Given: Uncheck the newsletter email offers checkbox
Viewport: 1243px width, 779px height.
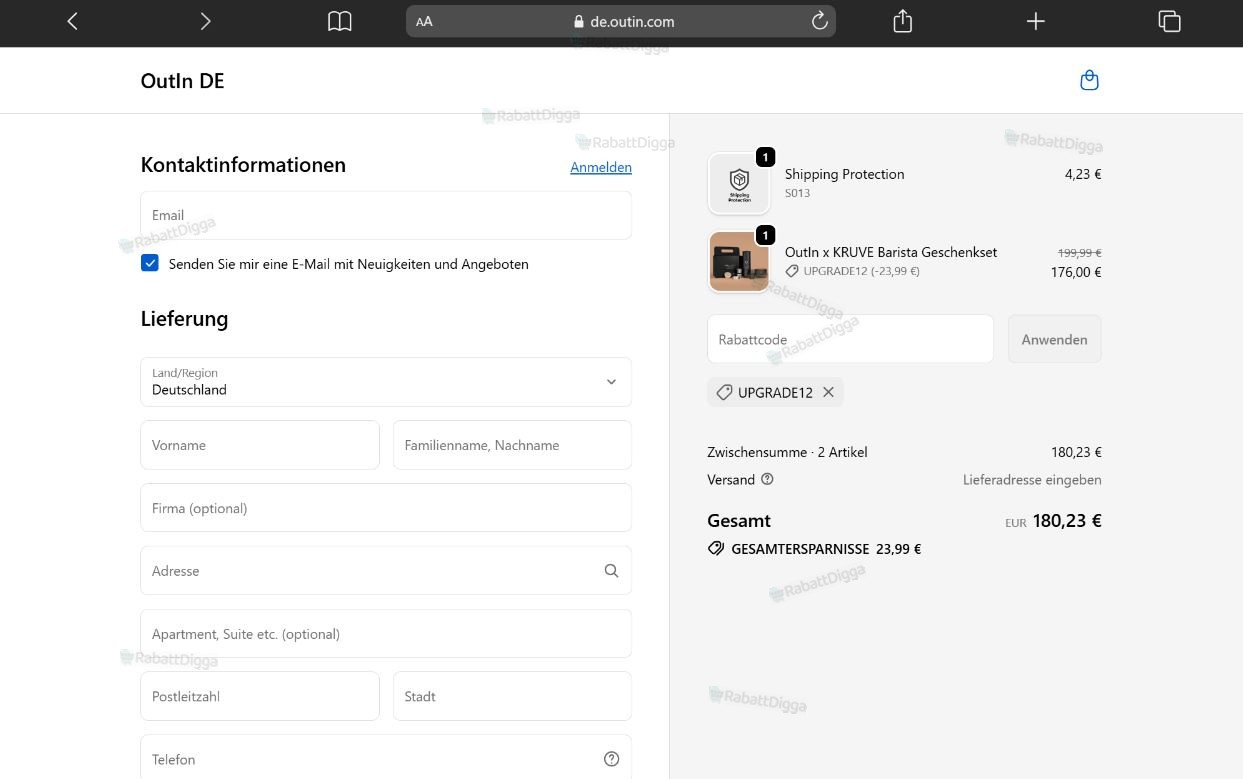Looking at the screenshot, I should [150, 263].
